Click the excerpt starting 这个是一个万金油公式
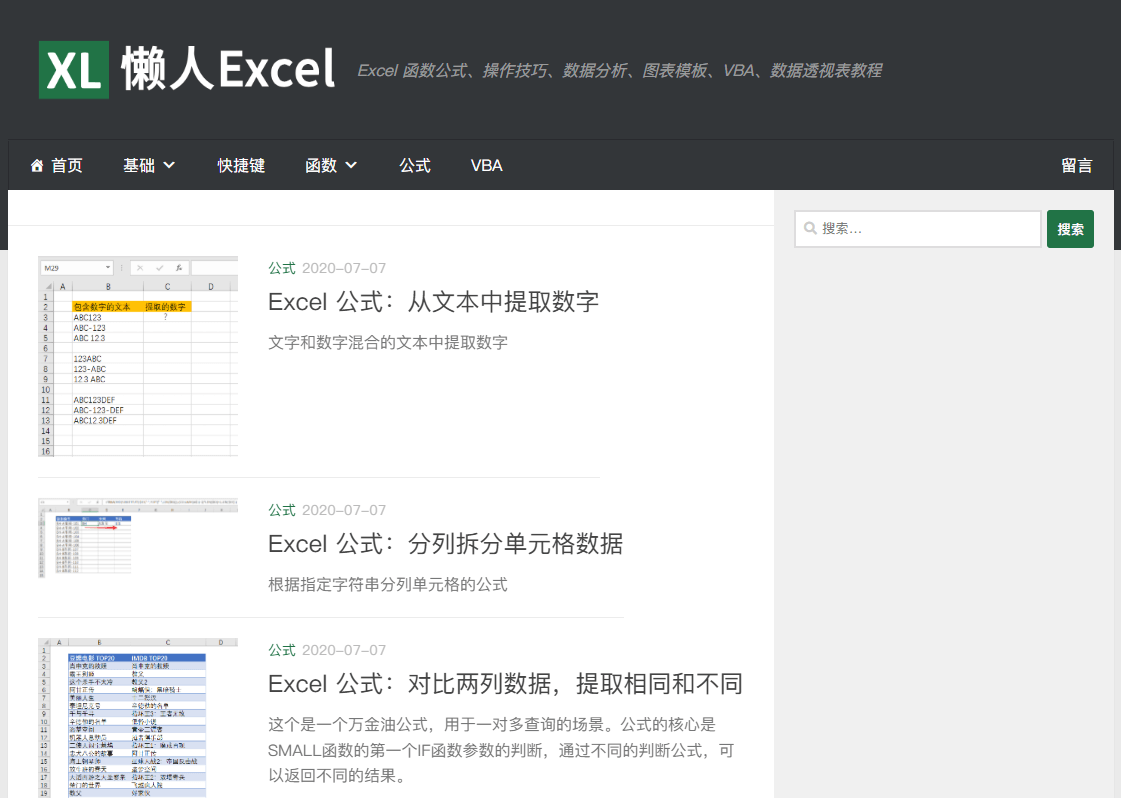1121x798 pixels. [501, 750]
